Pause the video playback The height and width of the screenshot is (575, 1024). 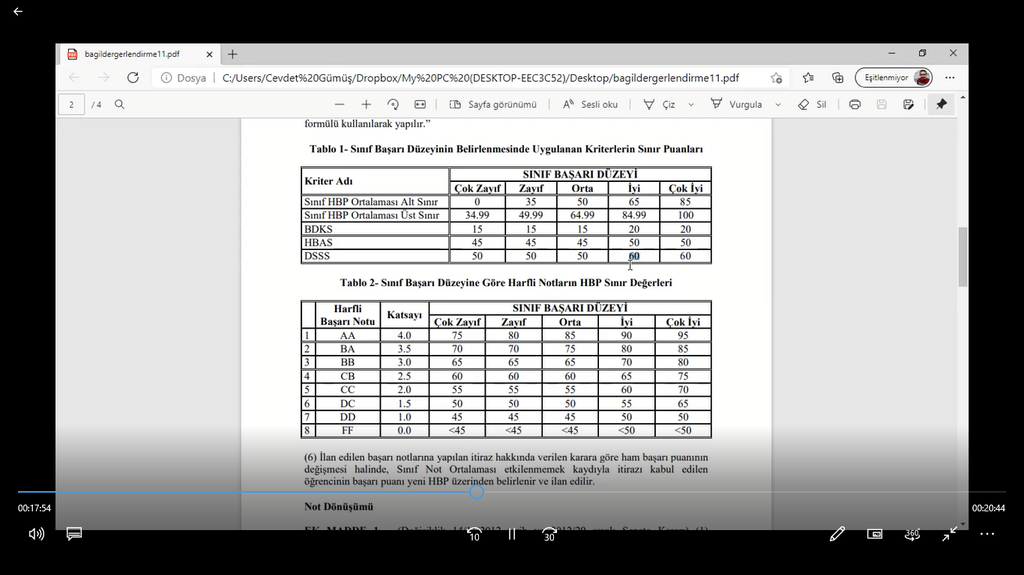(x=512, y=534)
